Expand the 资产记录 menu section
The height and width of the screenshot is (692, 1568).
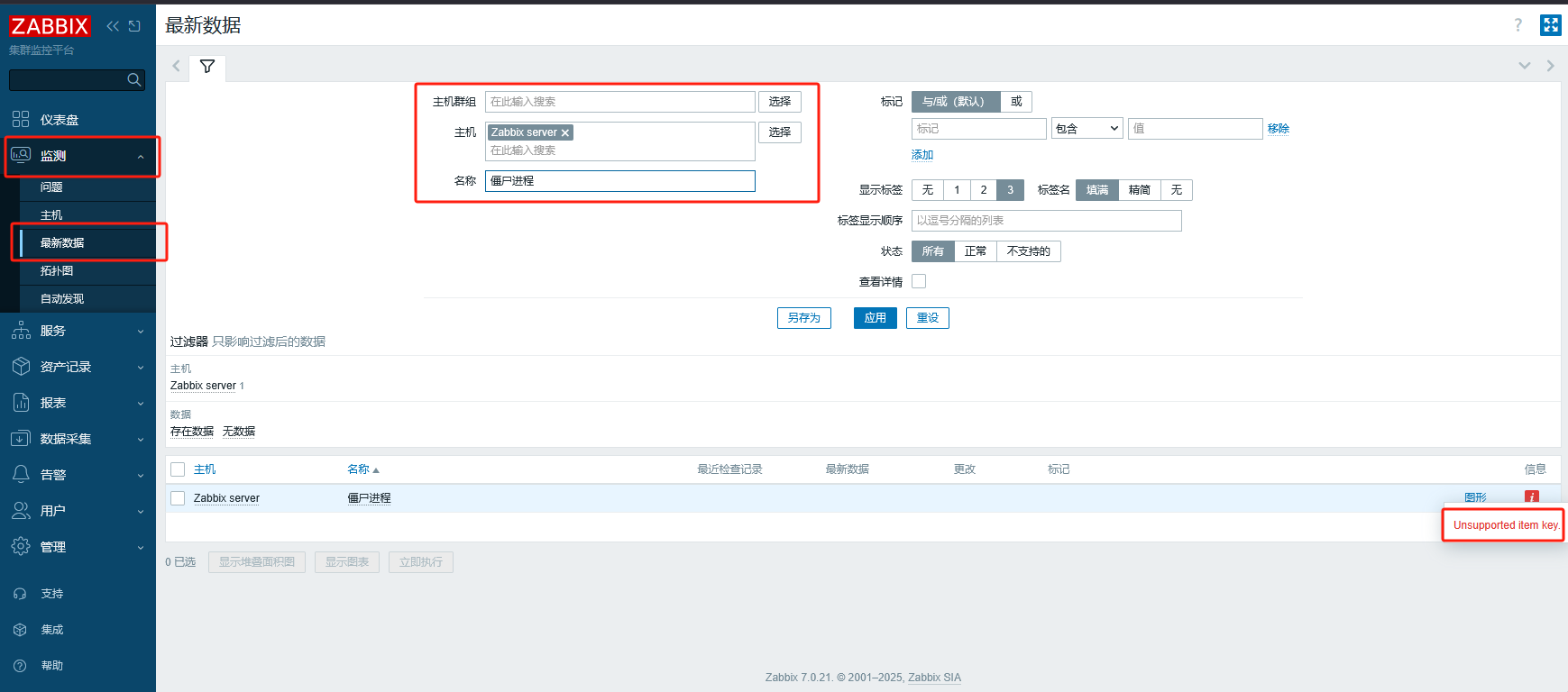coord(141,368)
